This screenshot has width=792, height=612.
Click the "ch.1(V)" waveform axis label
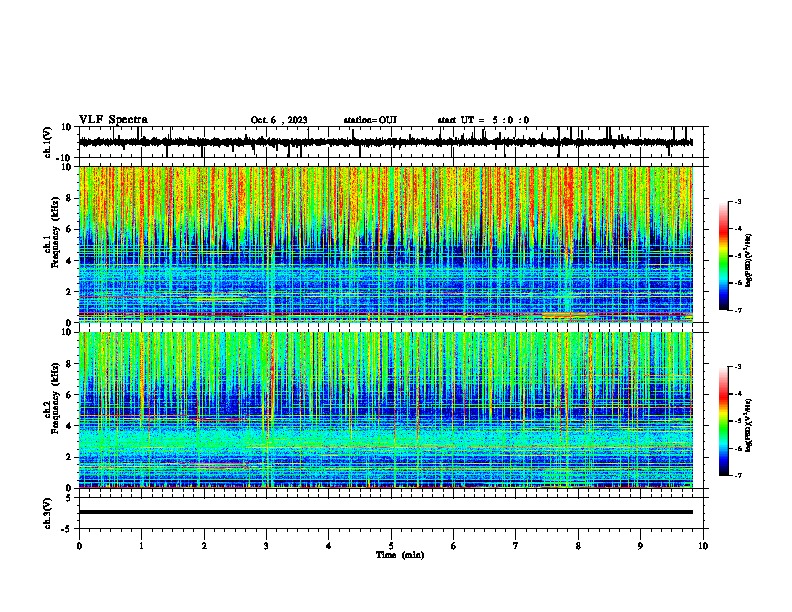[48, 142]
